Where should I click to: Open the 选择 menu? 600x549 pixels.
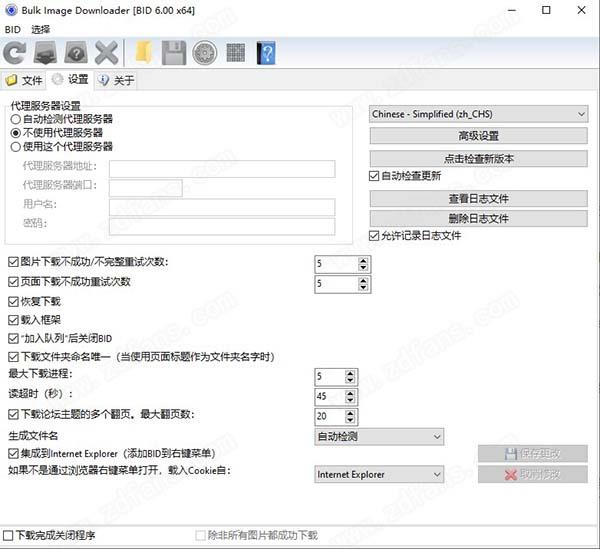click(x=41, y=29)
